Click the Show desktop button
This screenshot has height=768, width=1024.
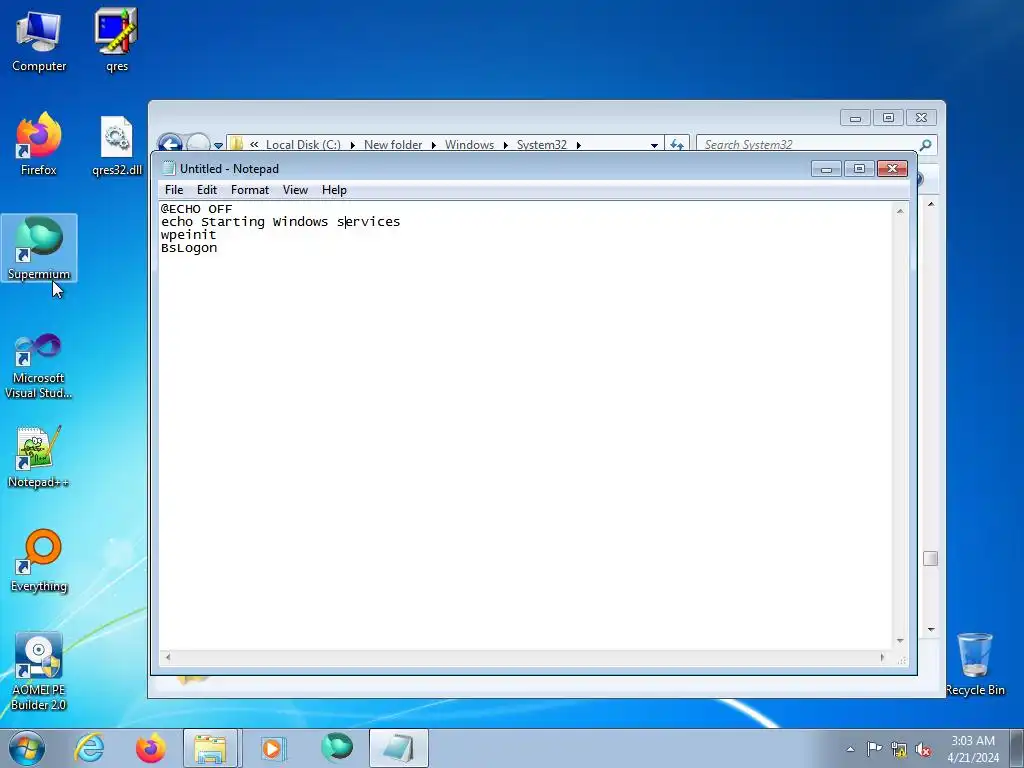pos(1017,748)
